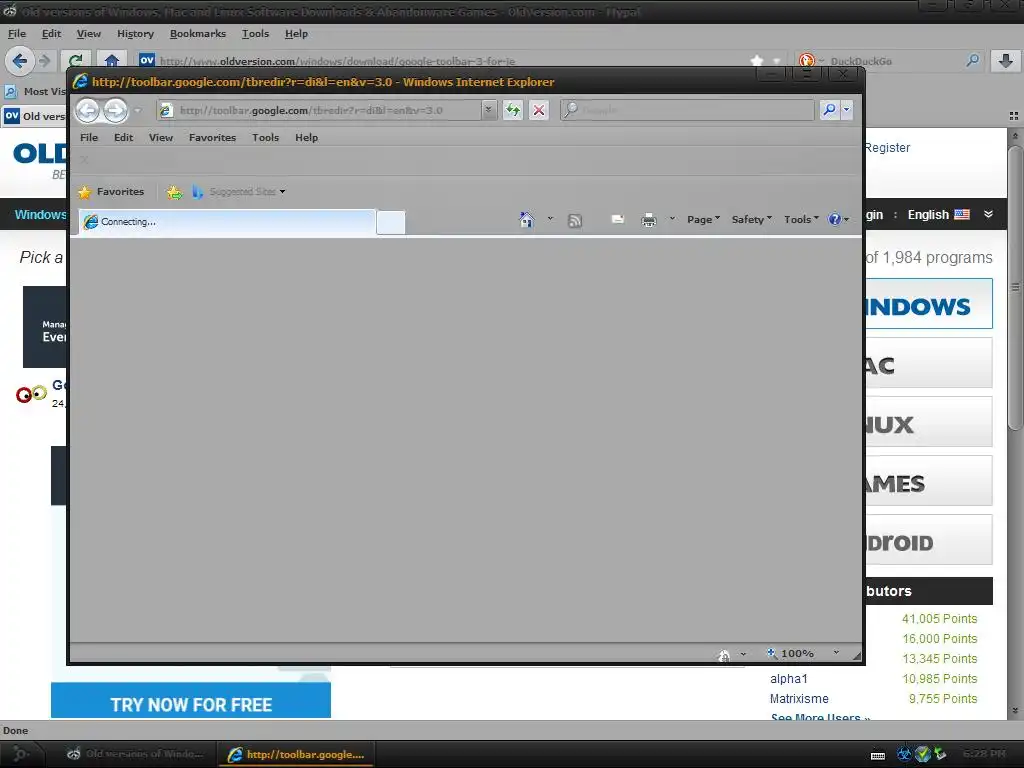
Task: Click the Reload icon in Firefox window
Action: [75, 61]
